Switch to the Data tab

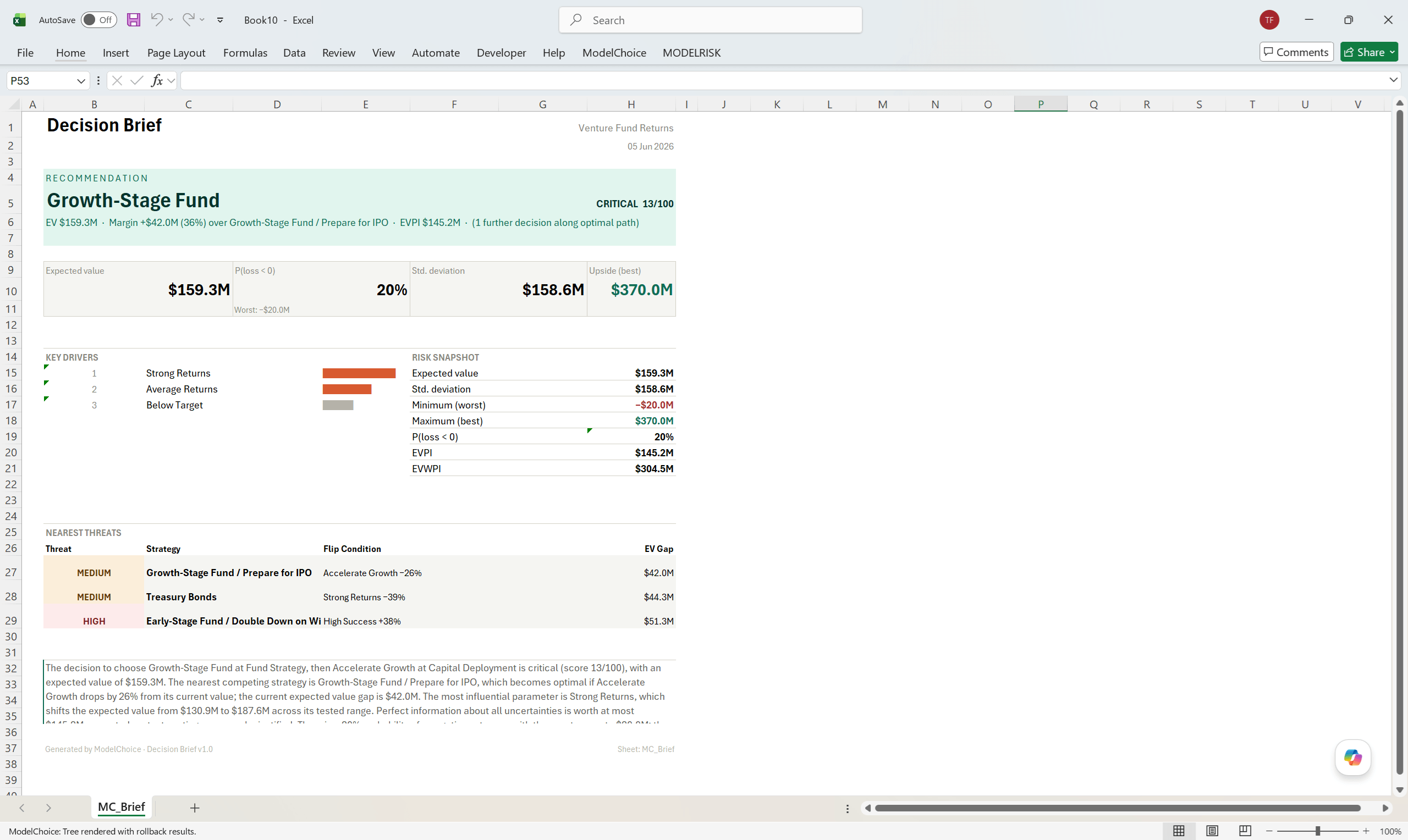[294, 53]
